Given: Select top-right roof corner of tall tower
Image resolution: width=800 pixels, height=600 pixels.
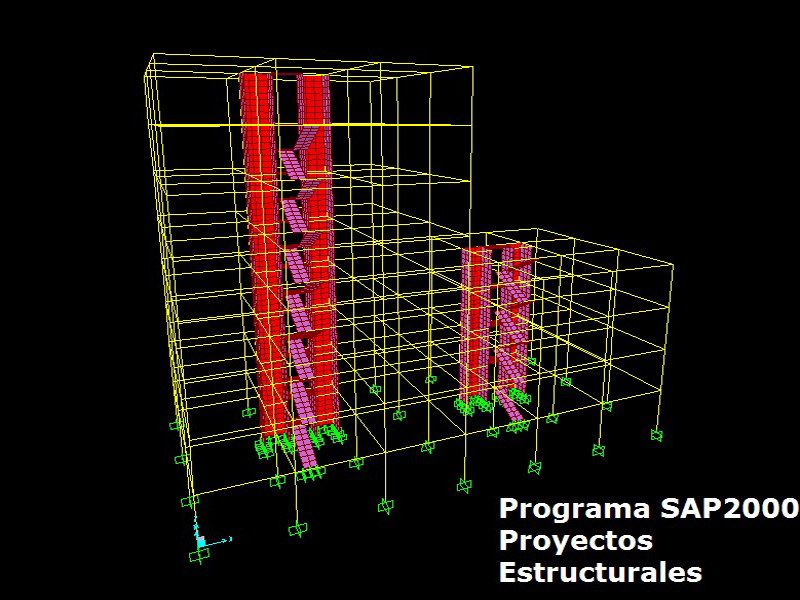Looking at the screenshot, I should click(x=472, y=68).
